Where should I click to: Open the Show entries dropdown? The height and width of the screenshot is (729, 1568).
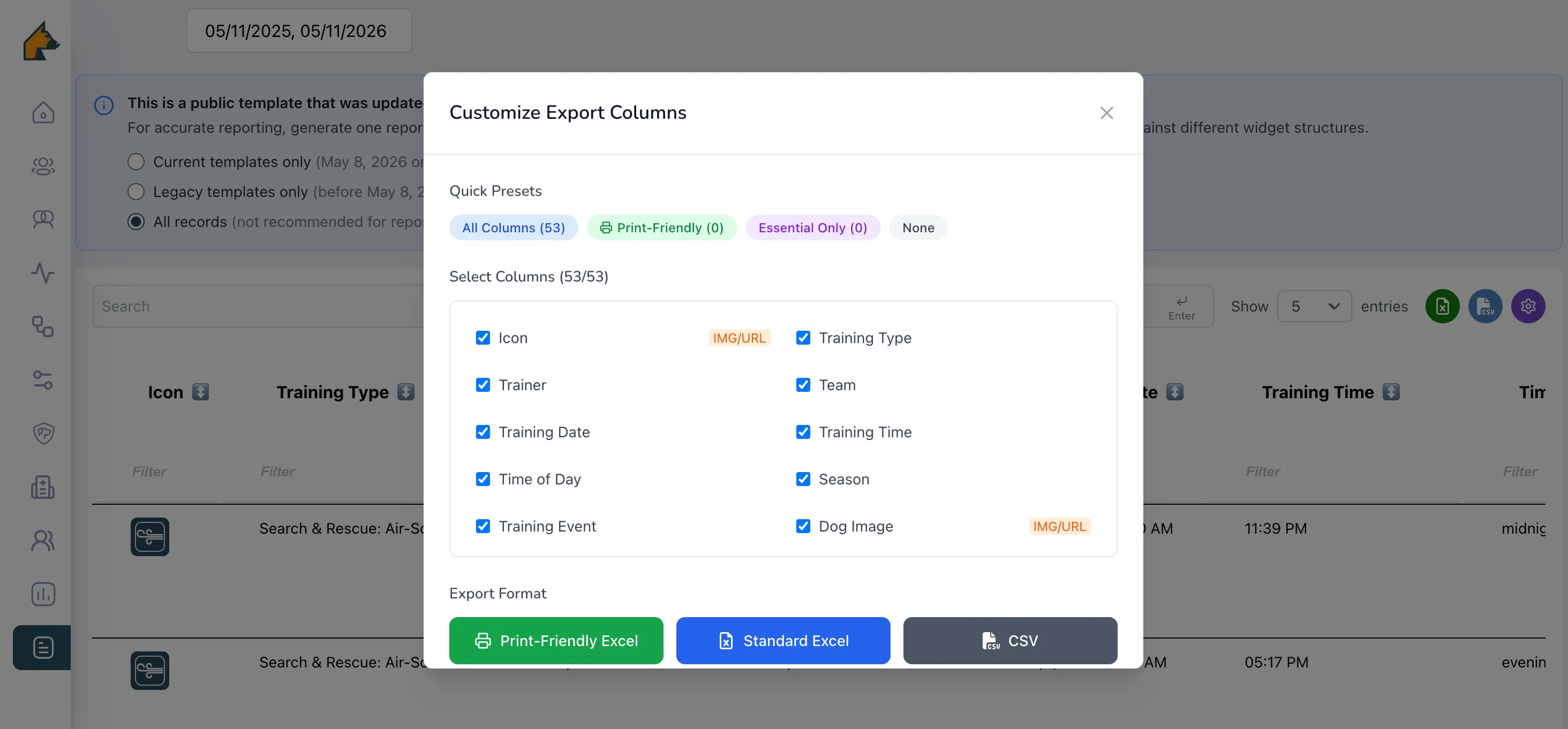coord(1314,306)
